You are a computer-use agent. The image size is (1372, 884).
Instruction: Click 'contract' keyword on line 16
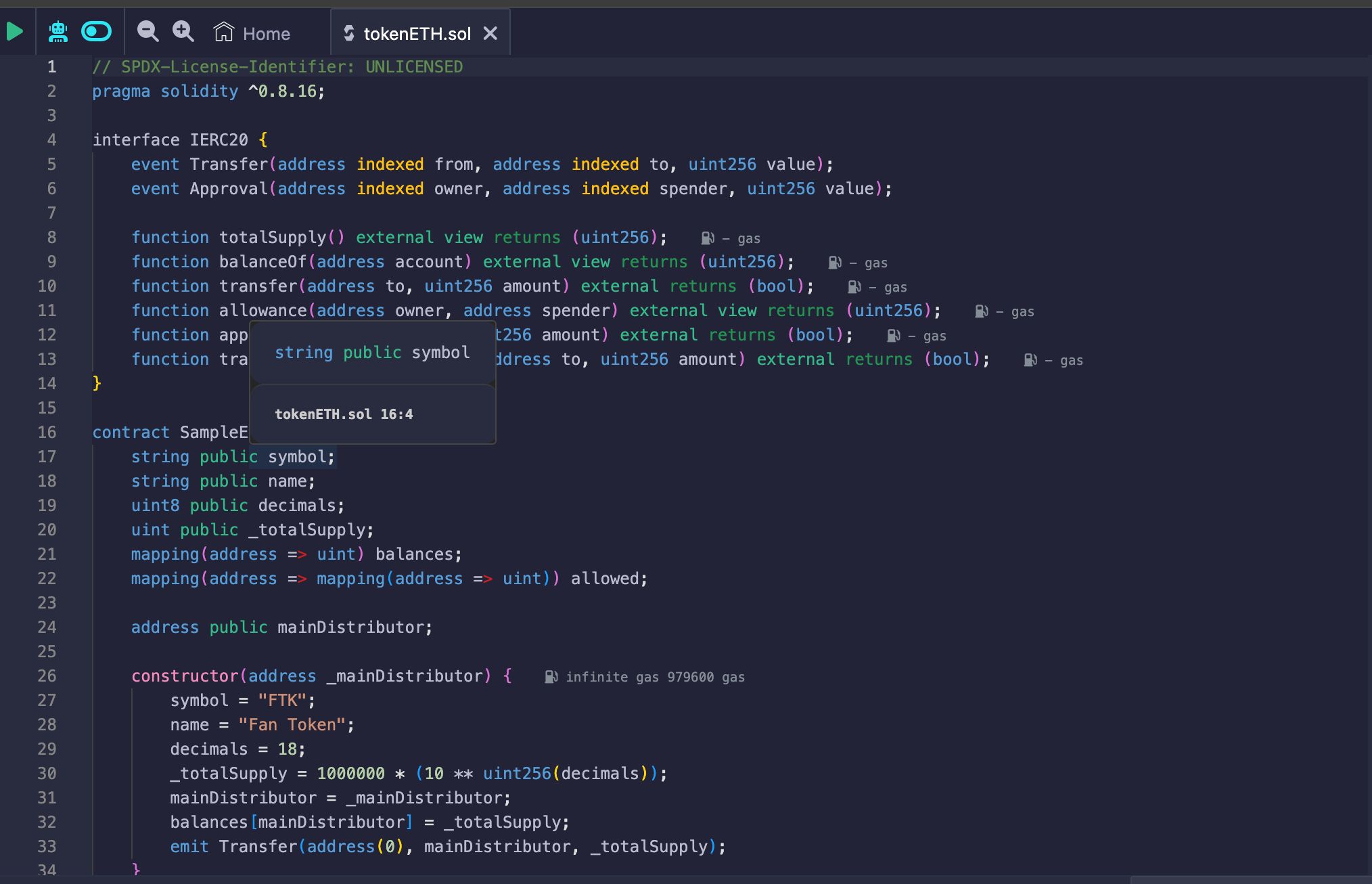point(131,433)
